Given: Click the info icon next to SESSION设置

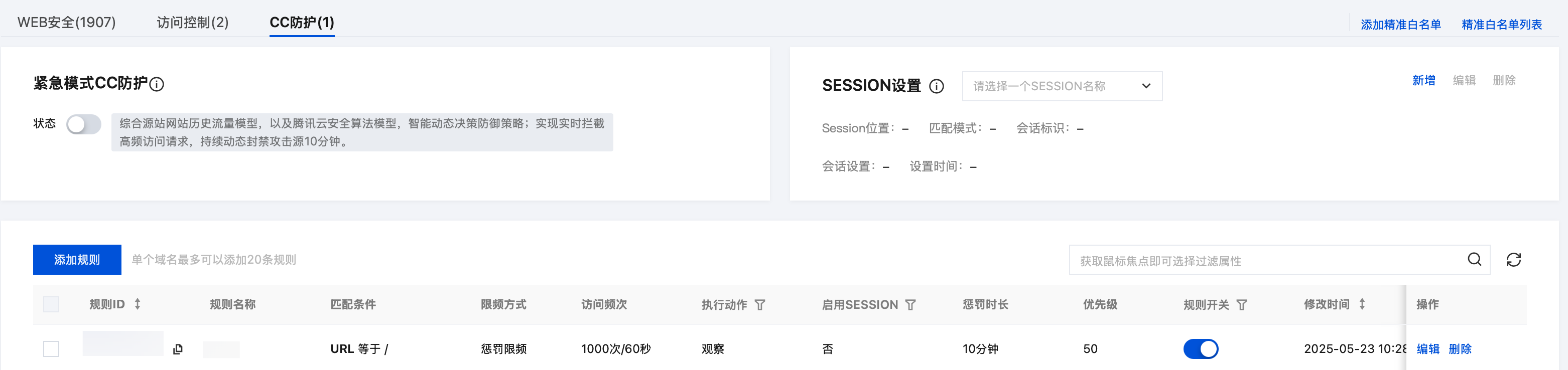Looking at the screenshot, I should [936, 86].
